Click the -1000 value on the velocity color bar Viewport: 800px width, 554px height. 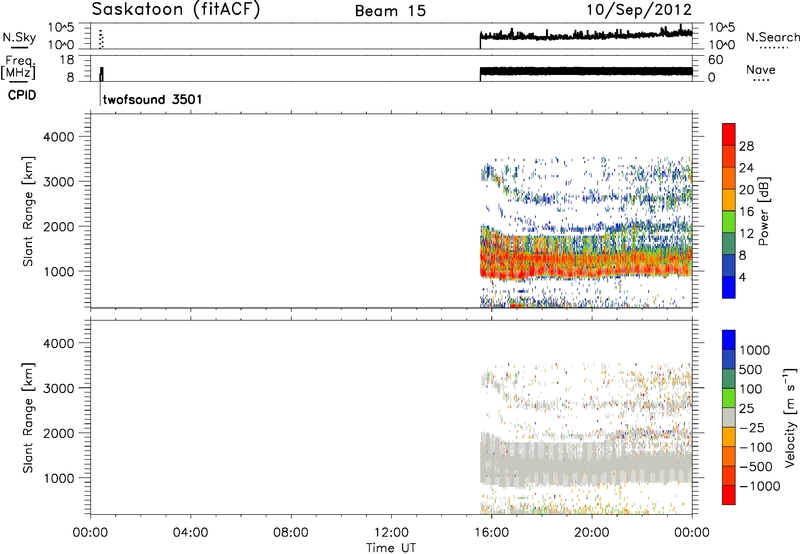pos(760,486)
